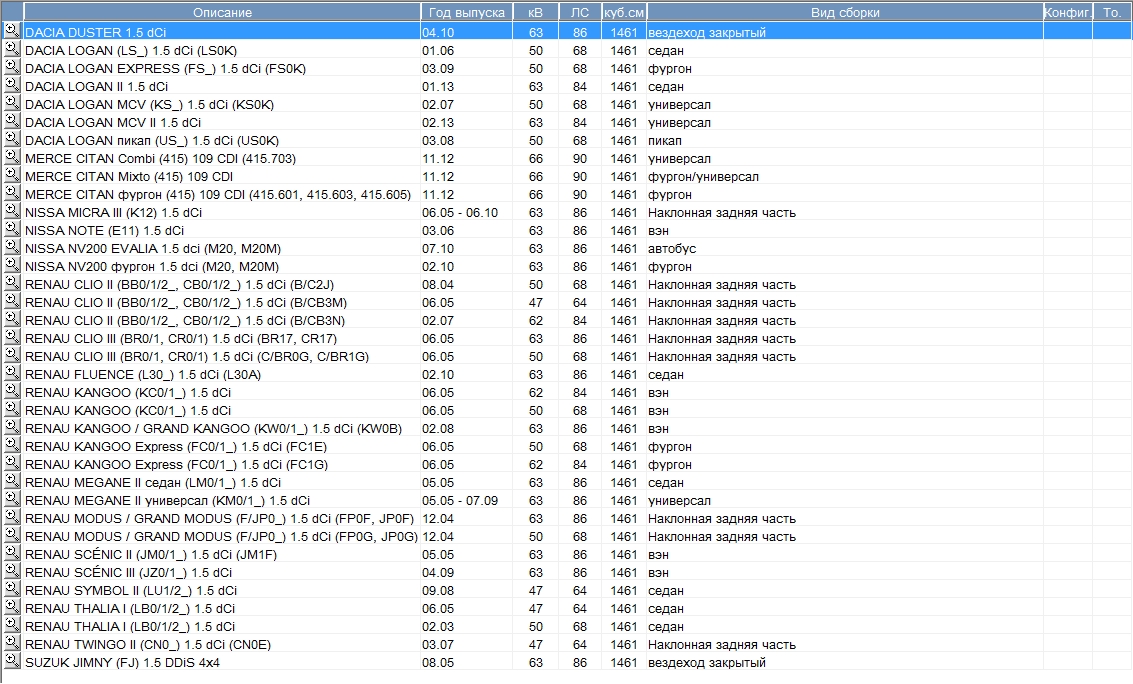Select RENAU KANGOO Express 1.5 dCi (FC1G)
Screen dimensions: 1133x684
coord(176,464)
